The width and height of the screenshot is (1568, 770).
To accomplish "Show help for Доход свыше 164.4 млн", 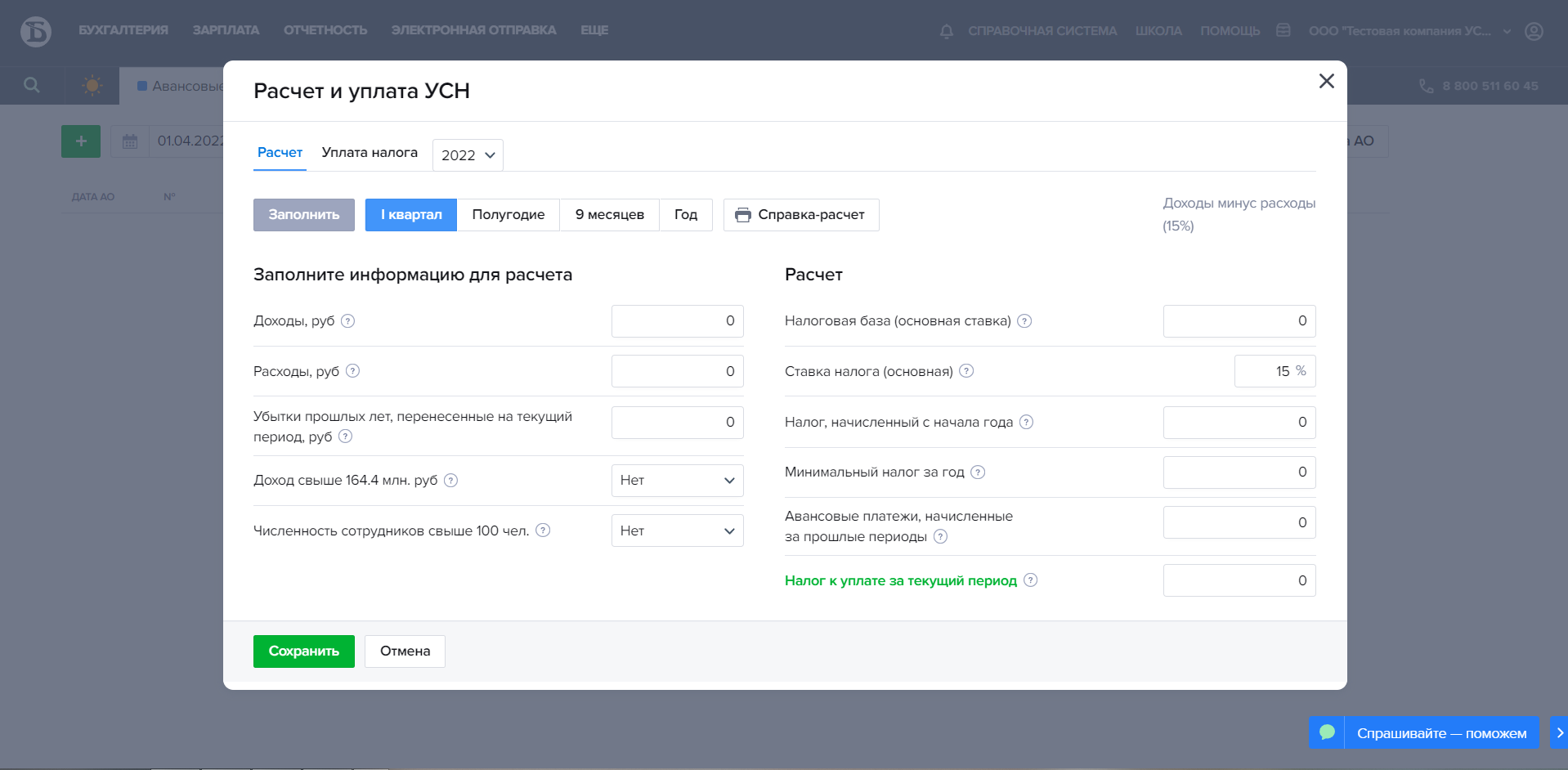I will click(x=450, y=480).
